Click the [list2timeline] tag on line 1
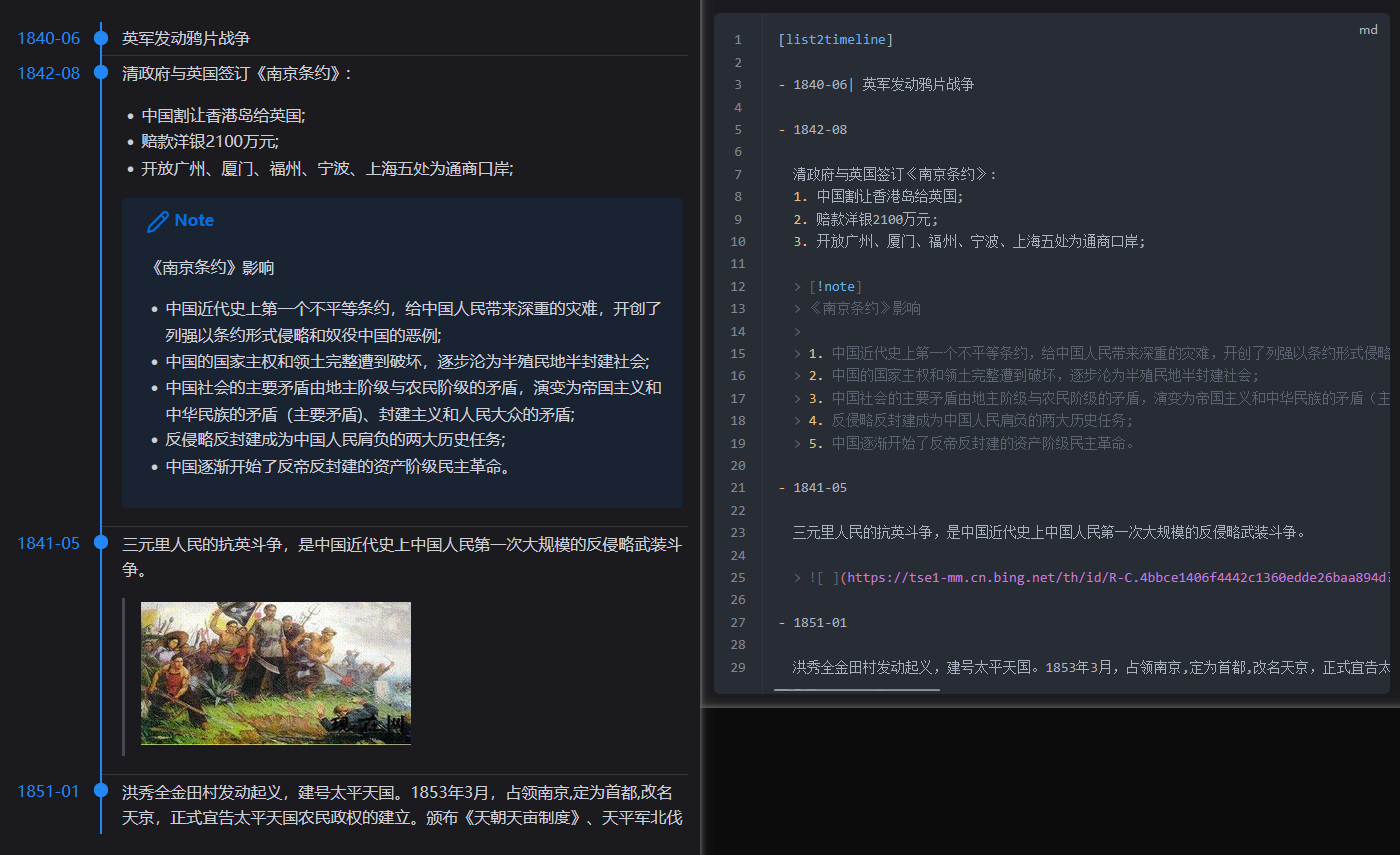This screenshot has width=1400, height=855. pos(835,40)
